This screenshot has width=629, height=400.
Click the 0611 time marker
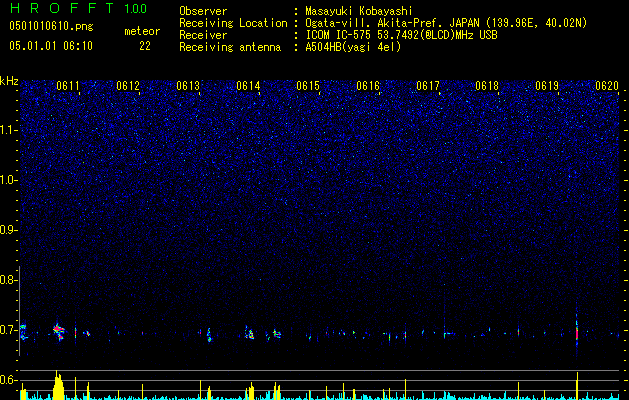tap(68, 86)
